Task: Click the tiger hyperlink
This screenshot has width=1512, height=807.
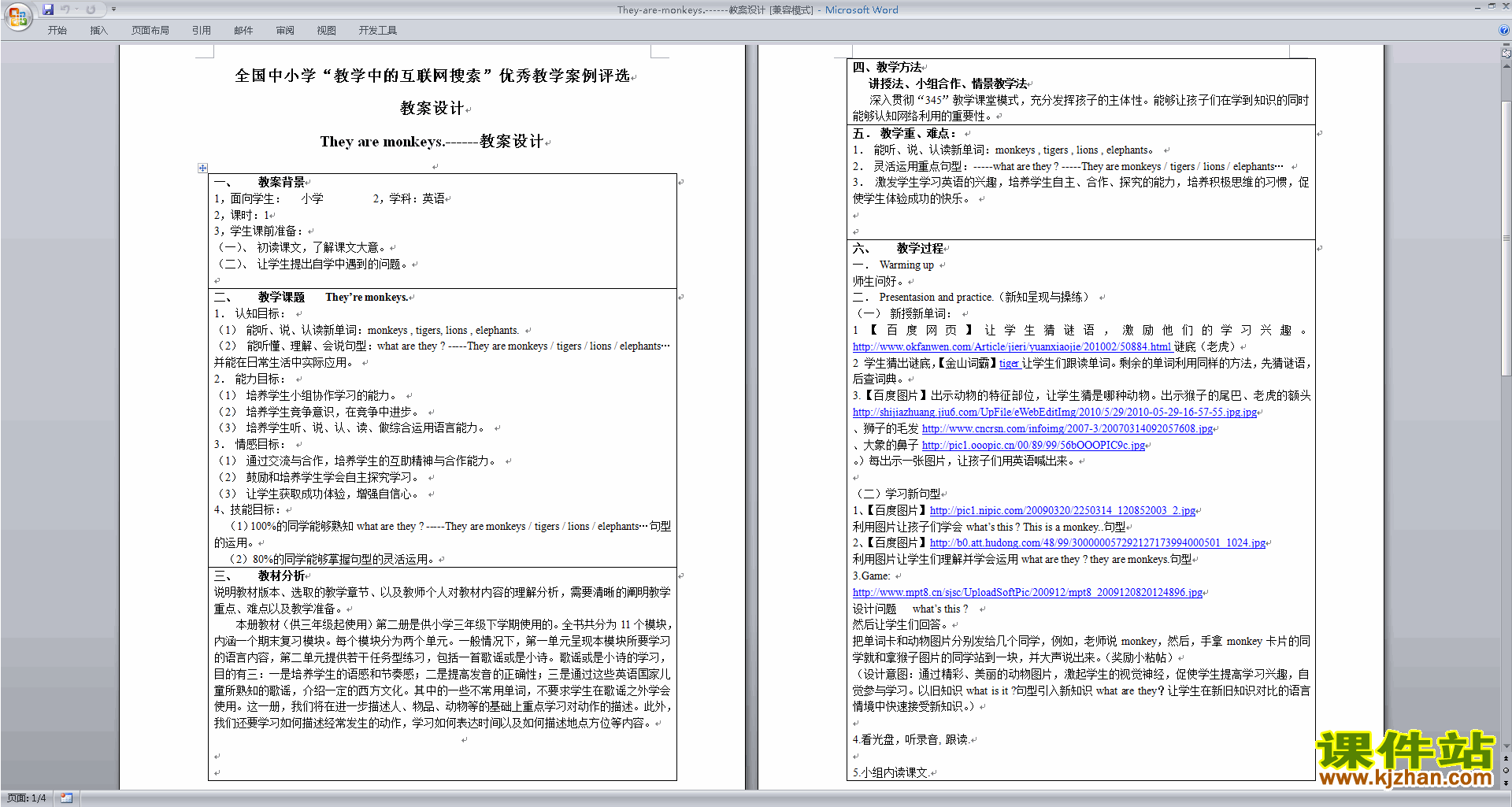Action: pos(1009,363)
